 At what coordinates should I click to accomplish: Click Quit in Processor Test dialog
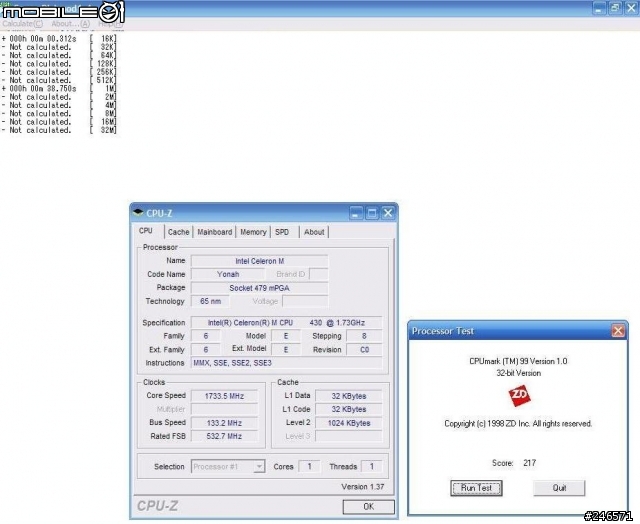click(559, 488)
